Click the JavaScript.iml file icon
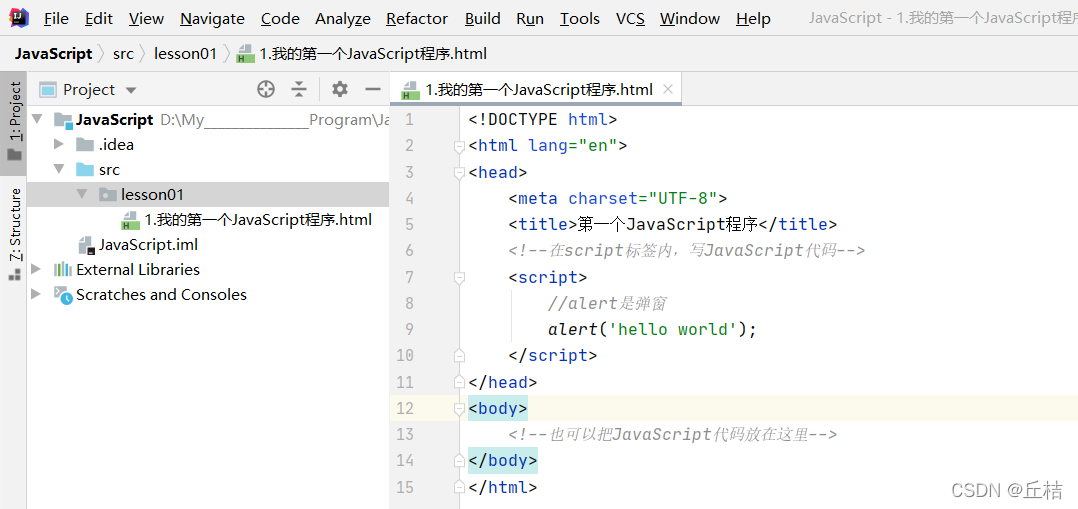1078x509 pixels. pyautogui.click(x=87, y=245)
